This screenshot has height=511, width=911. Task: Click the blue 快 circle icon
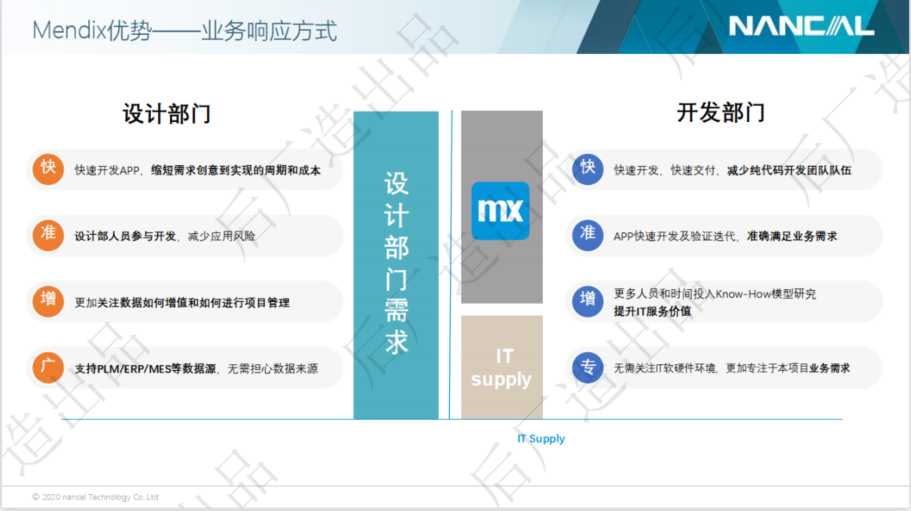pos(587,169)
